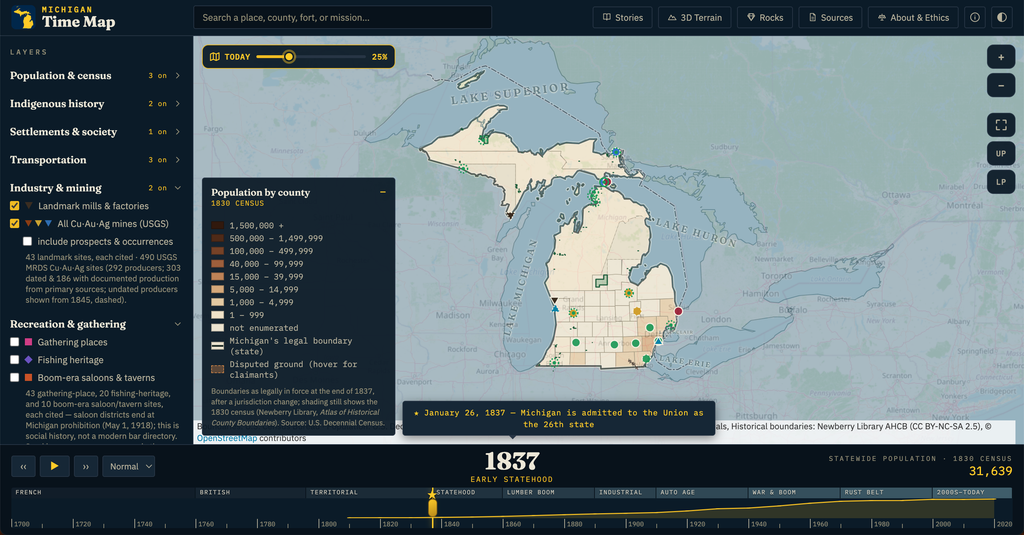Click the January 26, 1837 statehood tooltip
Viewport: 1024px width, 535px height.
click(x=558, y=418)
